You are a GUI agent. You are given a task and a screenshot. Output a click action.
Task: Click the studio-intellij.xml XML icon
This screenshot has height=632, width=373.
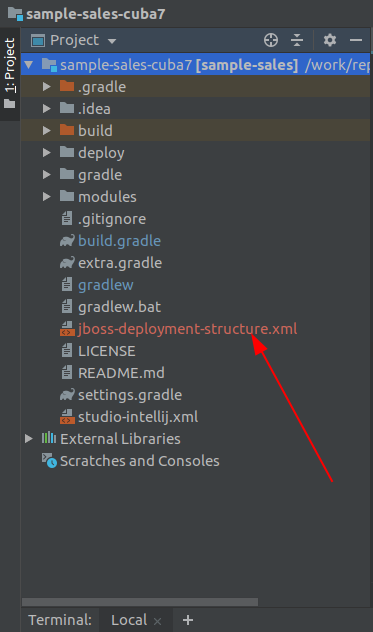tap(67, 417)
